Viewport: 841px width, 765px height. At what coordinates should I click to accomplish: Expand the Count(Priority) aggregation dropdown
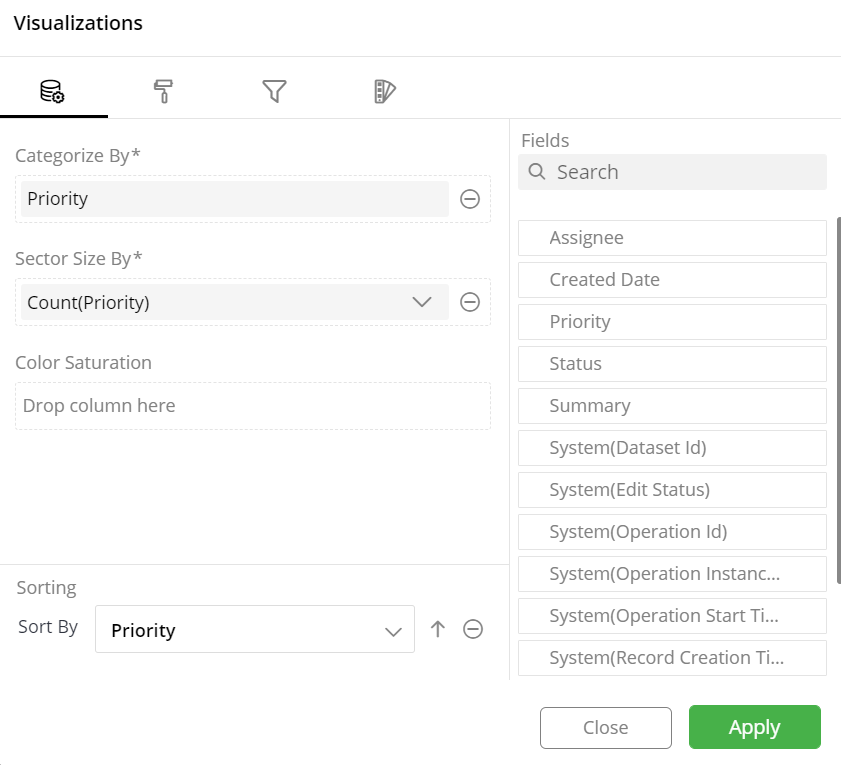422,302
